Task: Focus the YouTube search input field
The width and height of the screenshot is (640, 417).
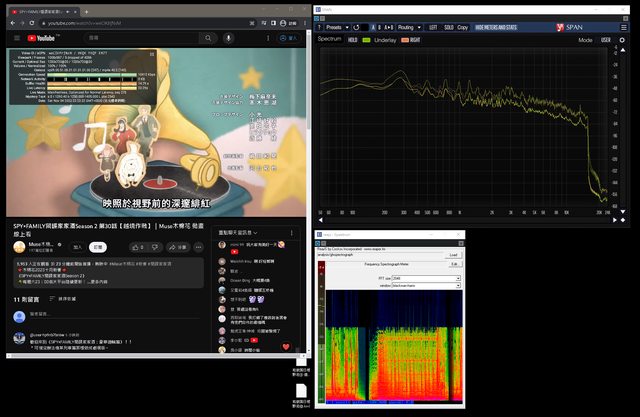Action: pos(142,38)
